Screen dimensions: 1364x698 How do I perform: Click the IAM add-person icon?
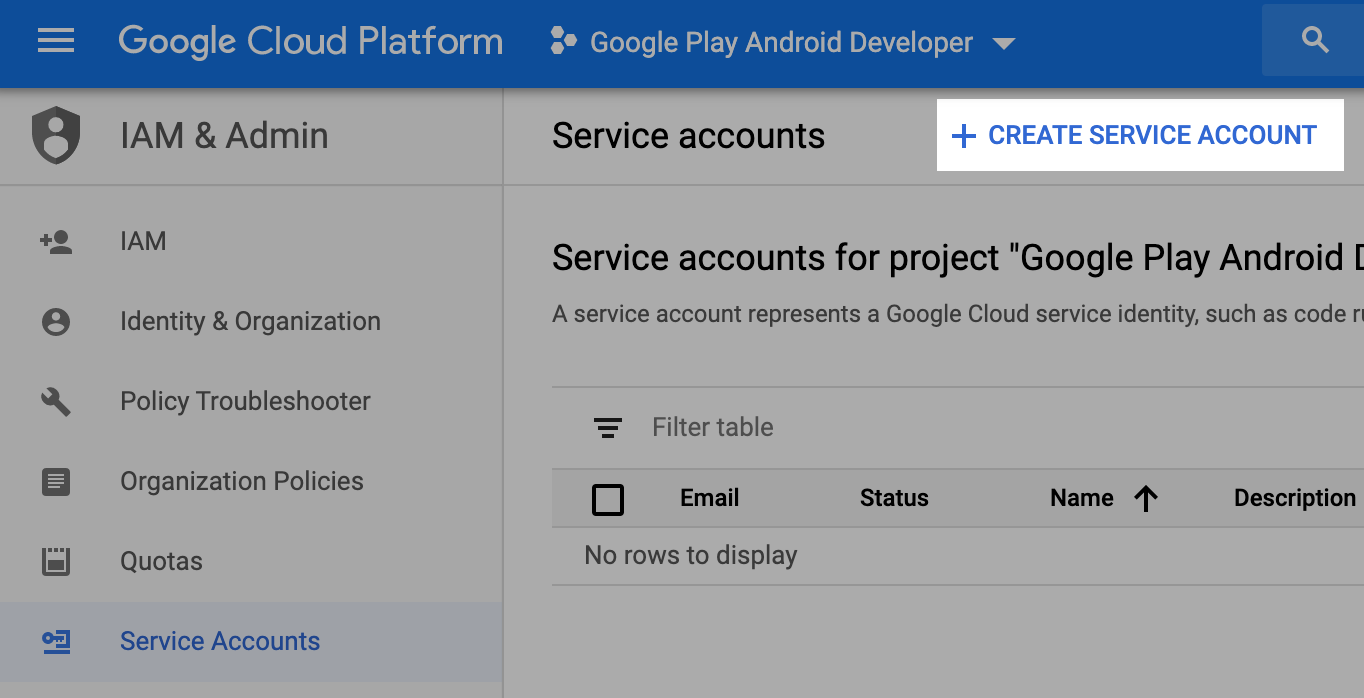(x=56, y=241)
